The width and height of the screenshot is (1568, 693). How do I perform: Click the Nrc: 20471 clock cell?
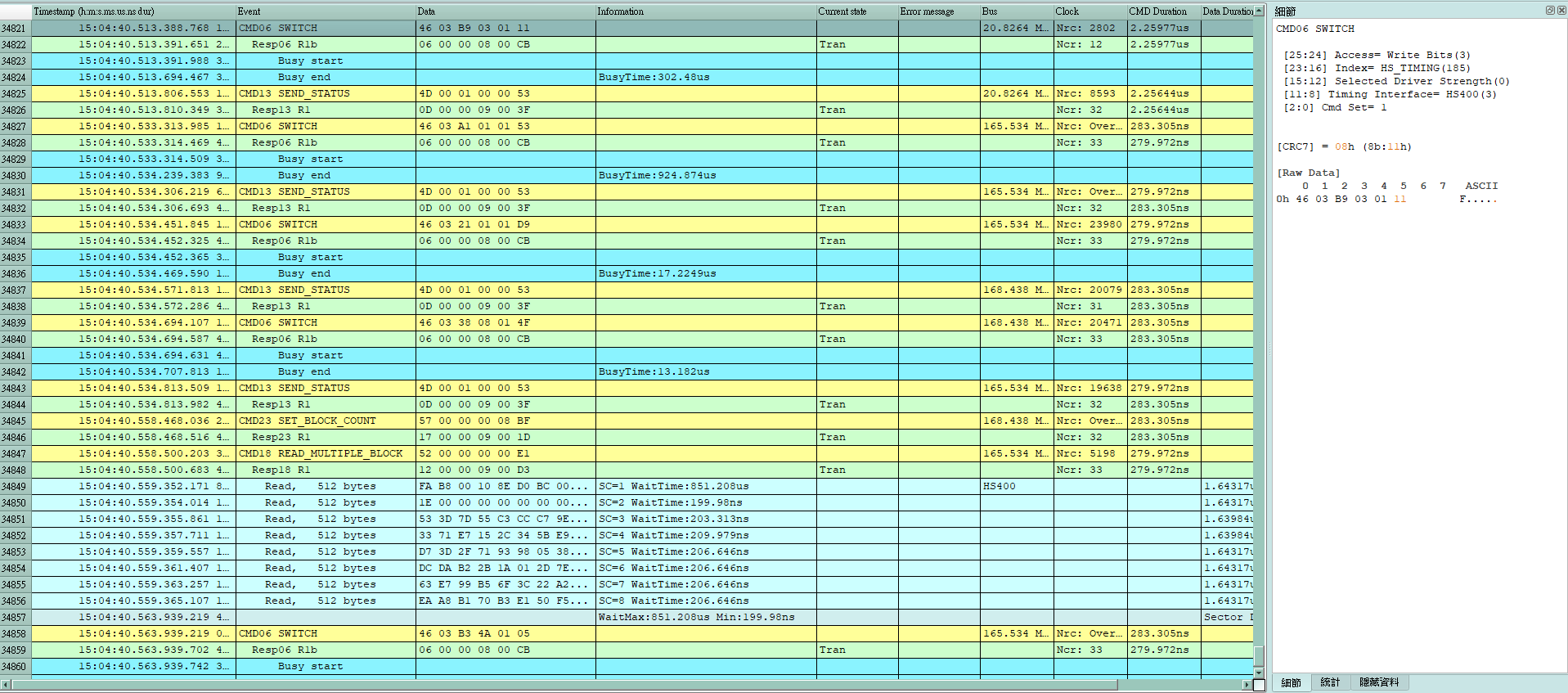[x=1090, y=322]
